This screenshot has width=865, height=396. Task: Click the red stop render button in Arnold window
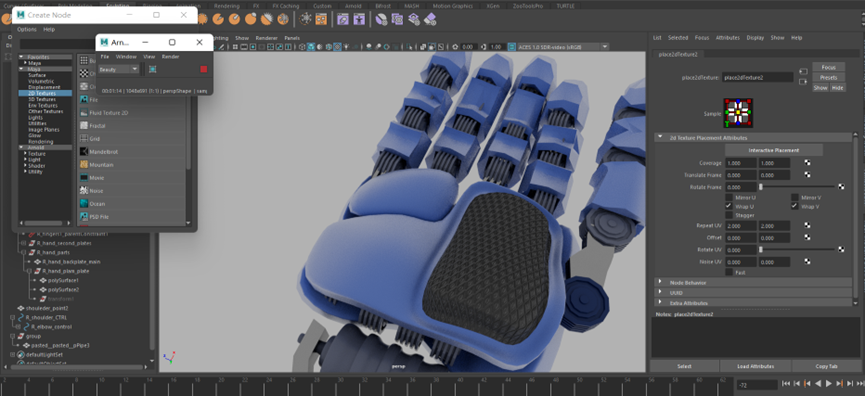204,69
